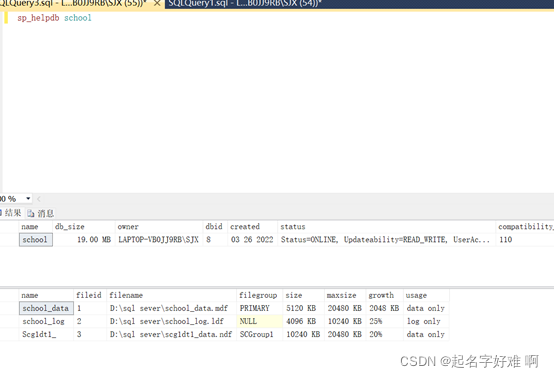Click the word school in the query
Image resolution: width=554 pixels, height=378 pixels.
(78, 18)
